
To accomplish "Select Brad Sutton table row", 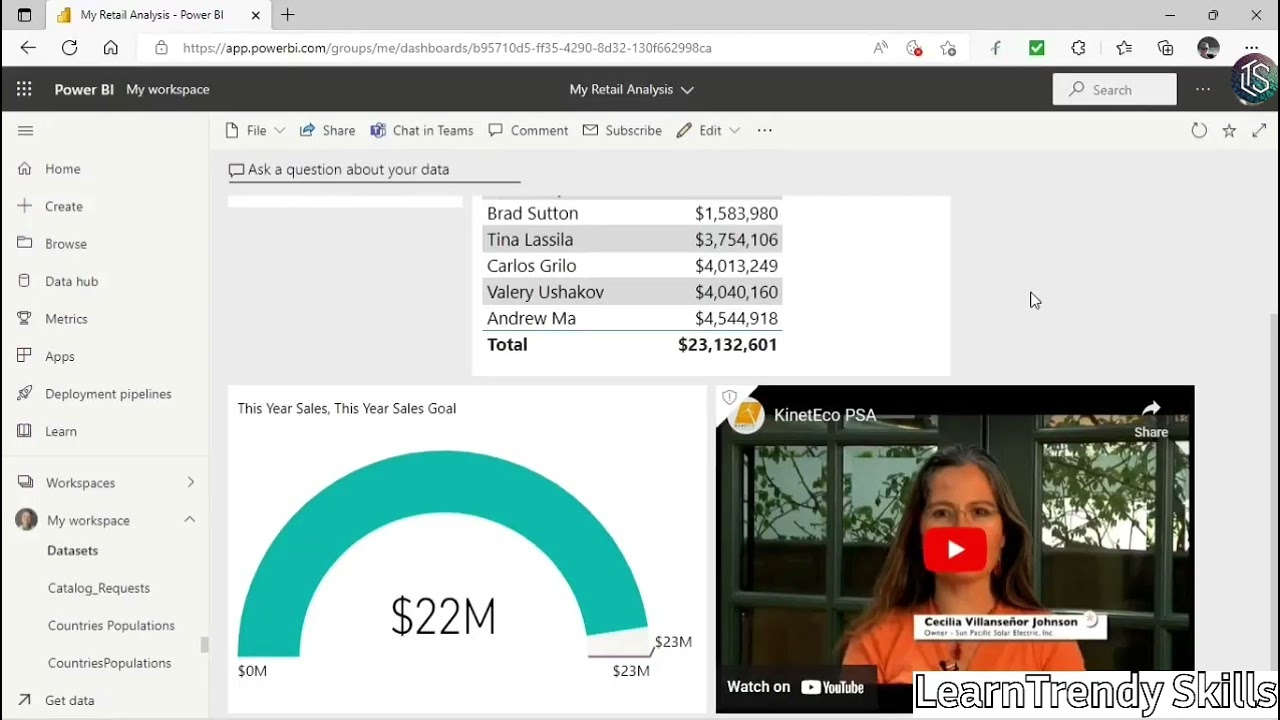I will pos(632,213).
